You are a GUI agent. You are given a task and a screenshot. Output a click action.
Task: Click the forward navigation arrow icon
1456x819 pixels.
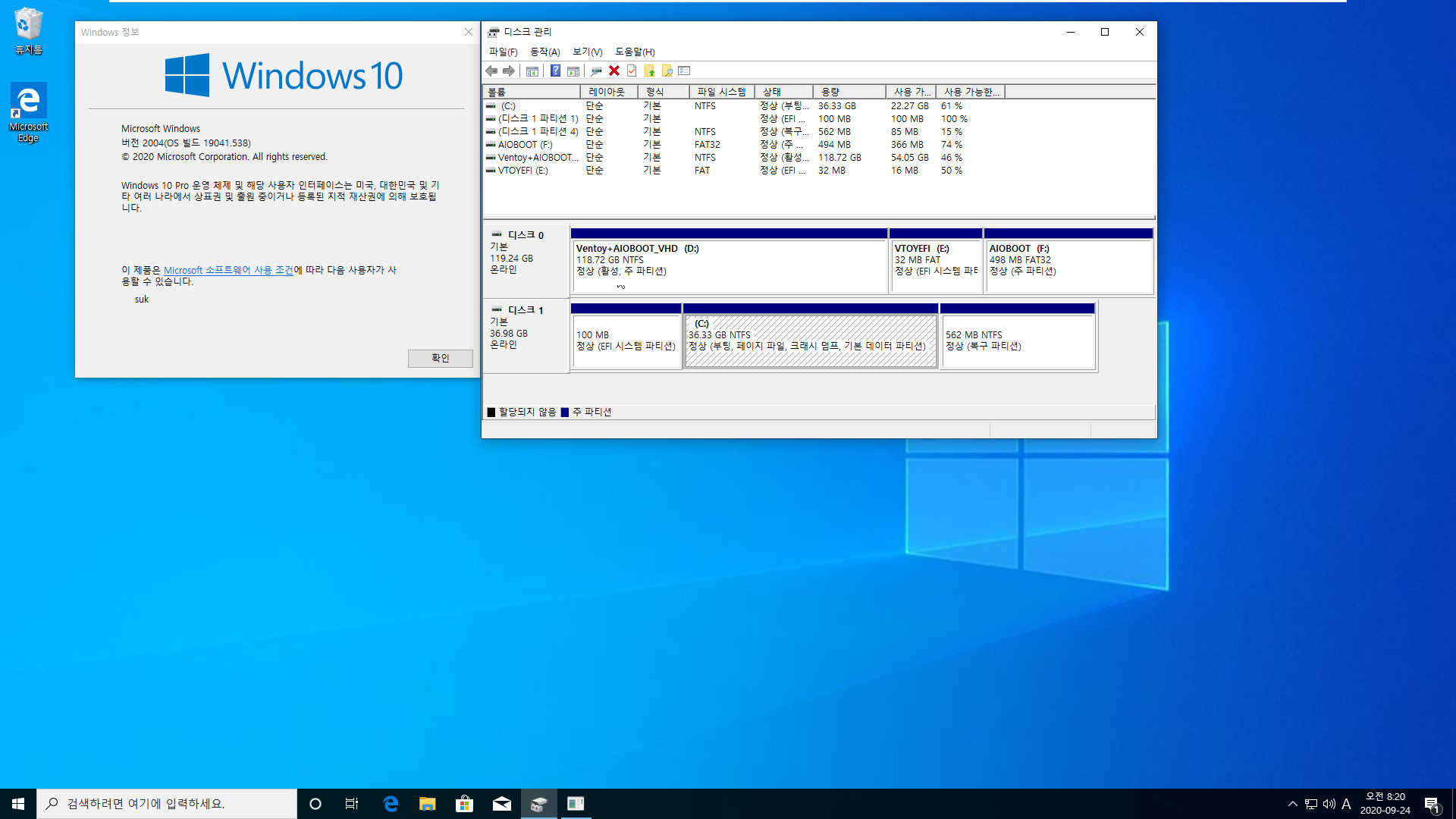pyautogui.click(x=509, y=70)
